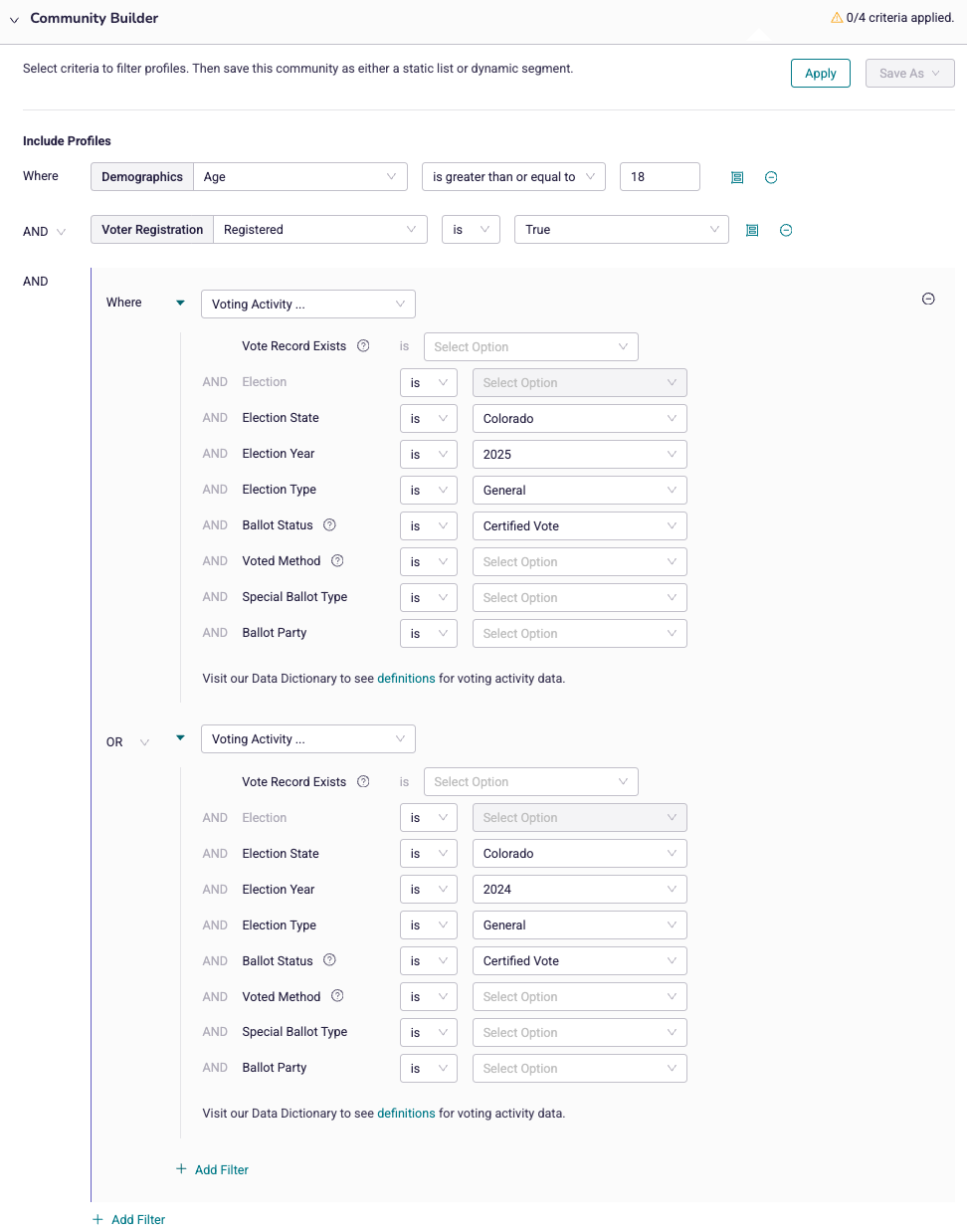Open the Ballot Status dropdown in the 2024 group
This screenshot has height=1232, width=967.
click(x=580, y=961)
